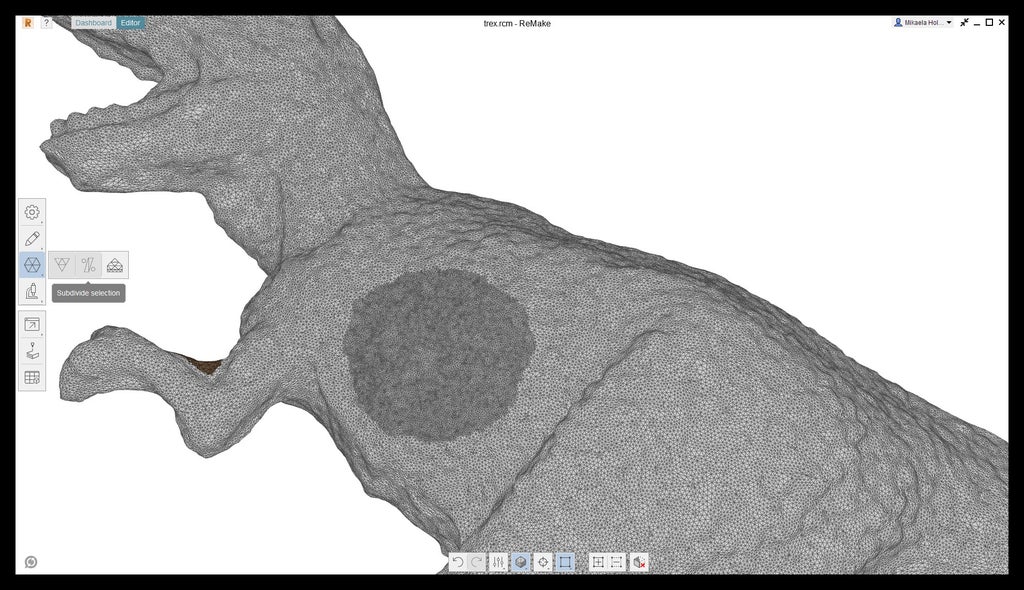Open the Settings gear tool menu
The image size is (1024, 590).
tap(32, 212)
